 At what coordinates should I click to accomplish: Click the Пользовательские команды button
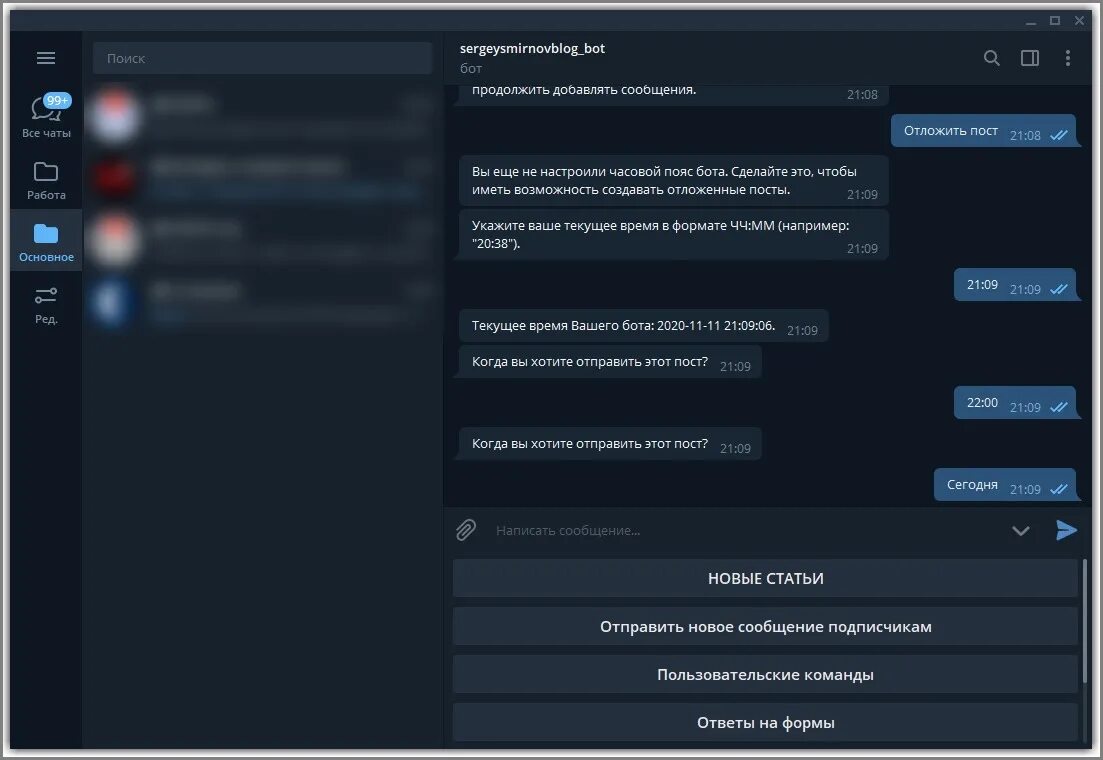pos(765,674)
